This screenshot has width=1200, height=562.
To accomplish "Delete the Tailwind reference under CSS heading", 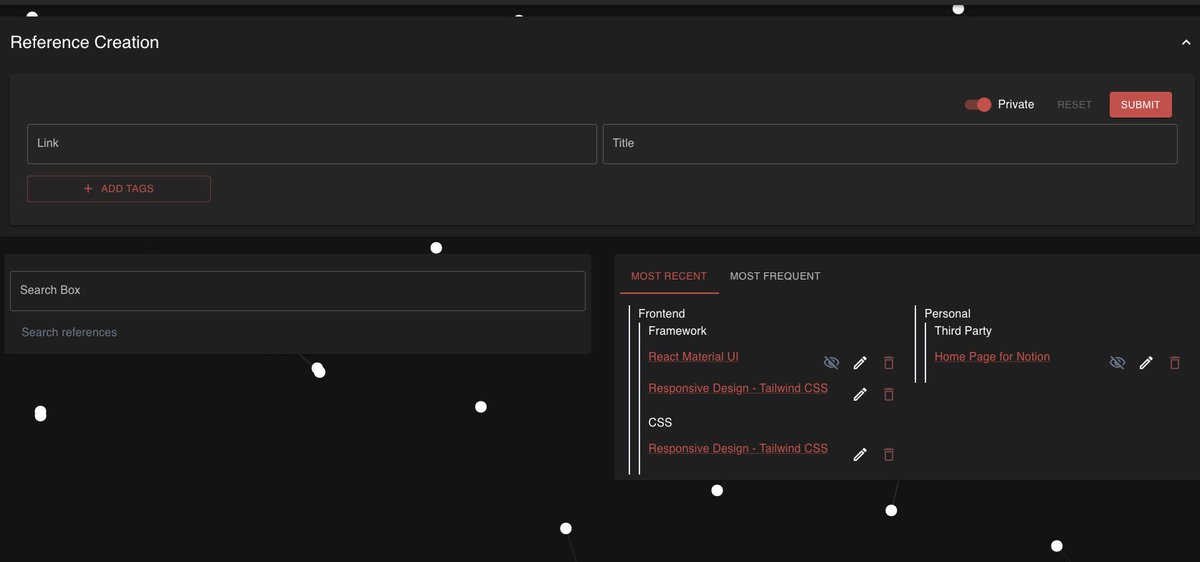I will [x=889, y=455].
